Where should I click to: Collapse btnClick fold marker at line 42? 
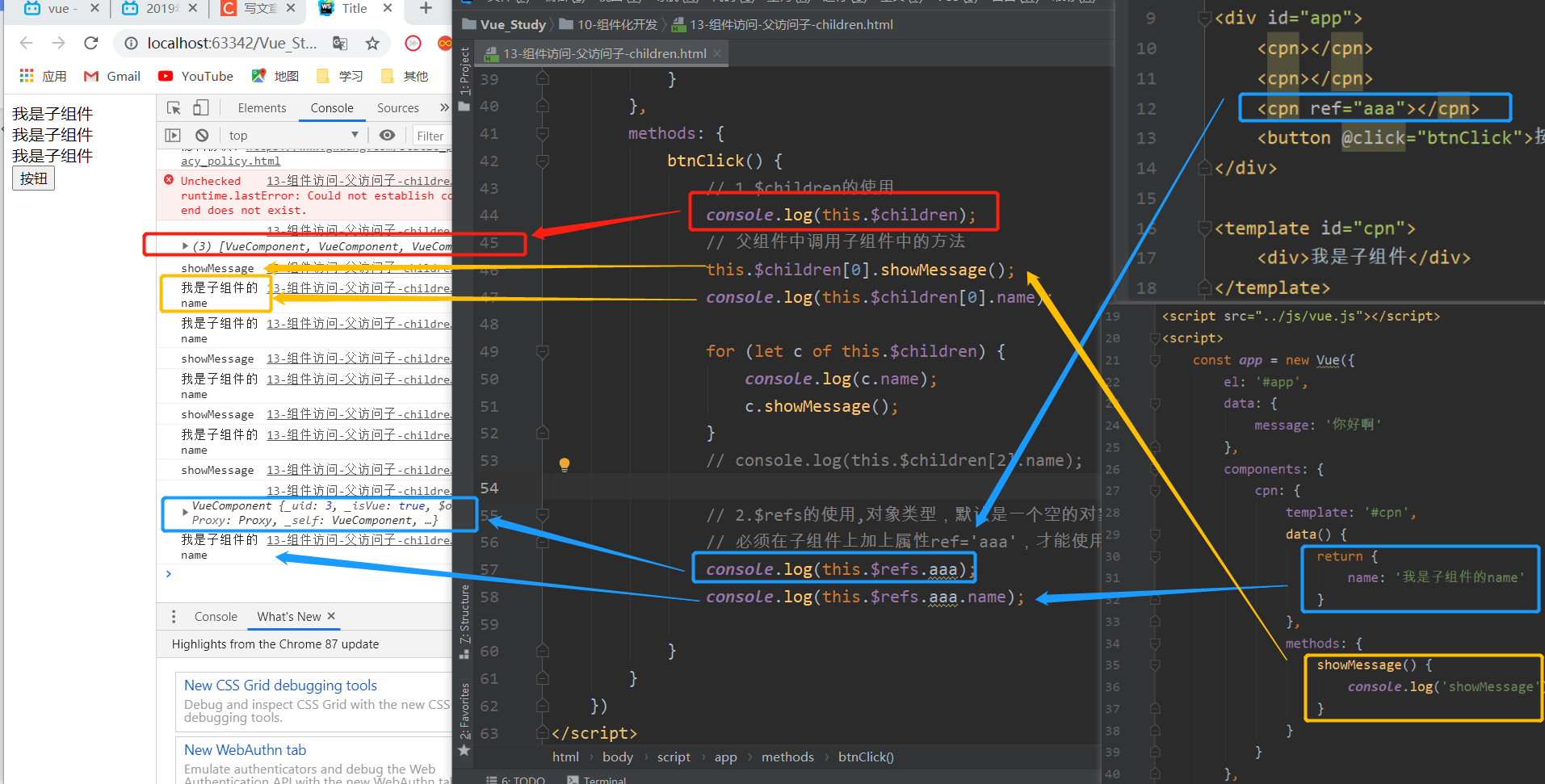coord(543,161)
